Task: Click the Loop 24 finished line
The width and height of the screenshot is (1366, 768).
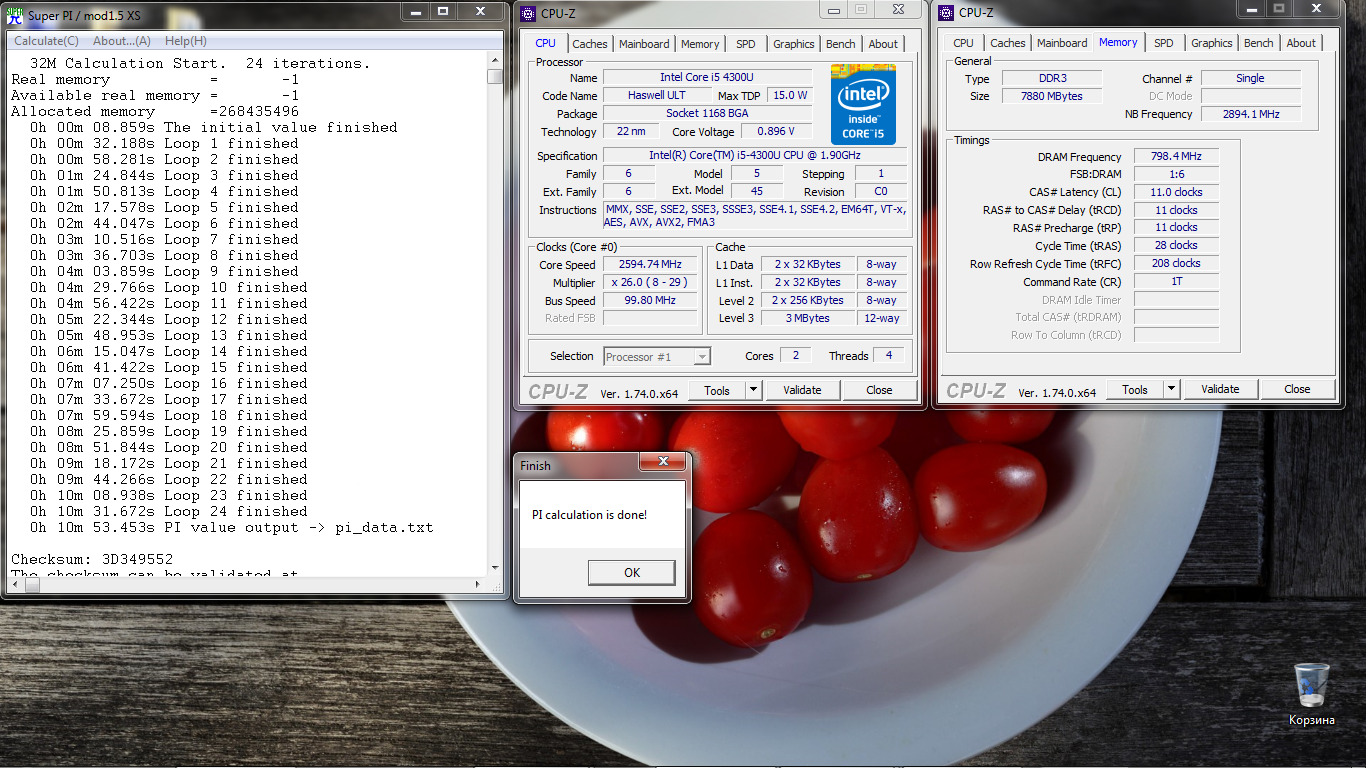Action: pos(169,511)
